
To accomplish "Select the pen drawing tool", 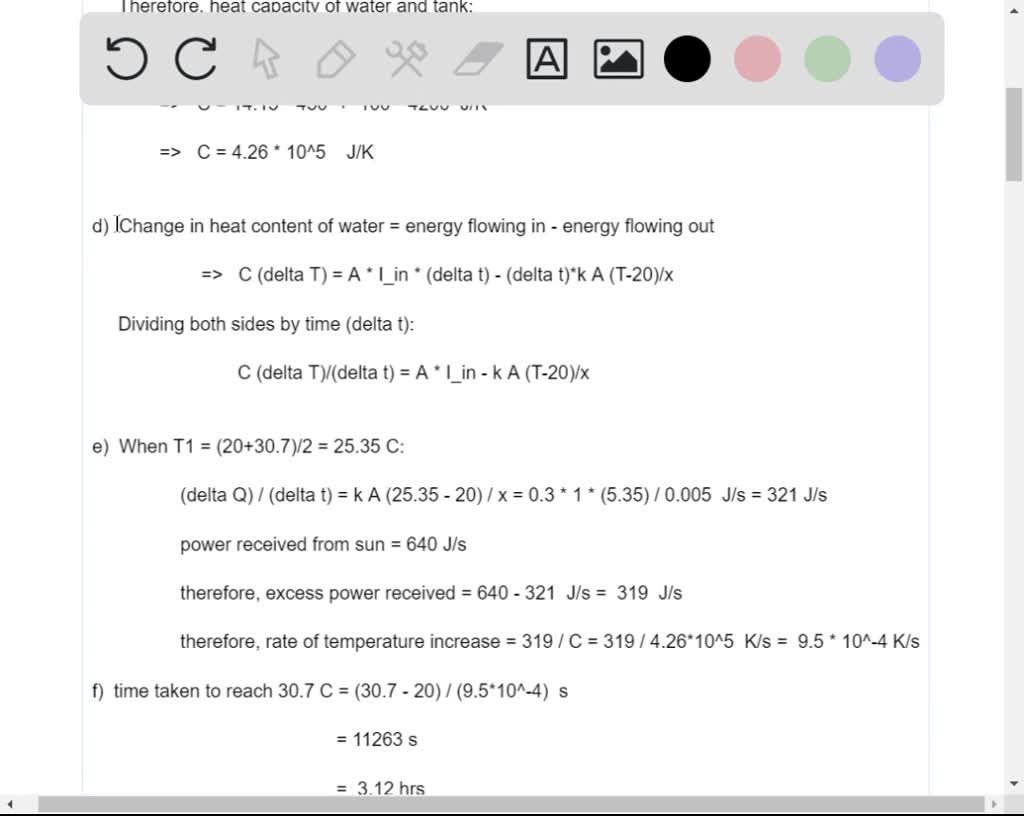I will pyautogui.click(x=336, y=59).
